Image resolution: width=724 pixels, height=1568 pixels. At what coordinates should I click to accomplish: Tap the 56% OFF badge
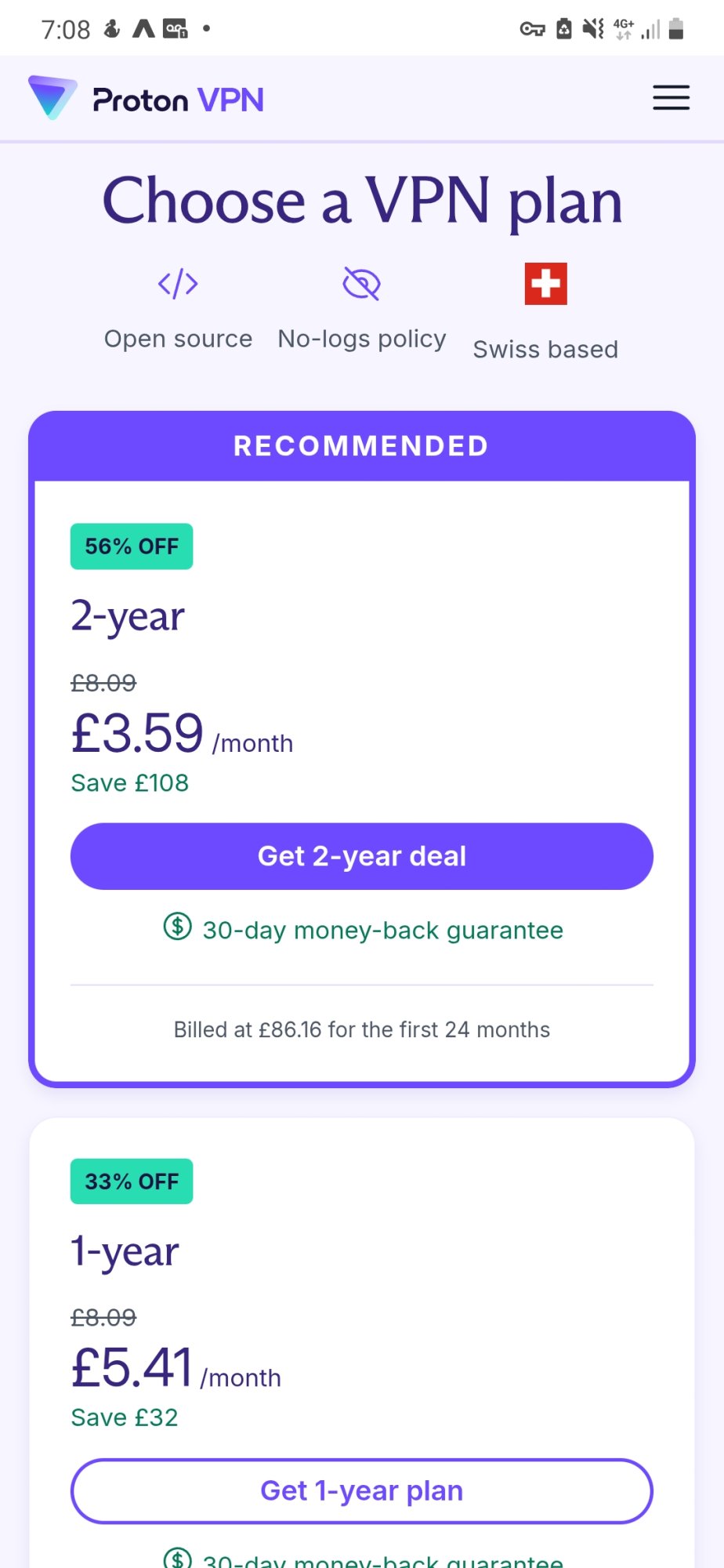(x=132, y=546)
